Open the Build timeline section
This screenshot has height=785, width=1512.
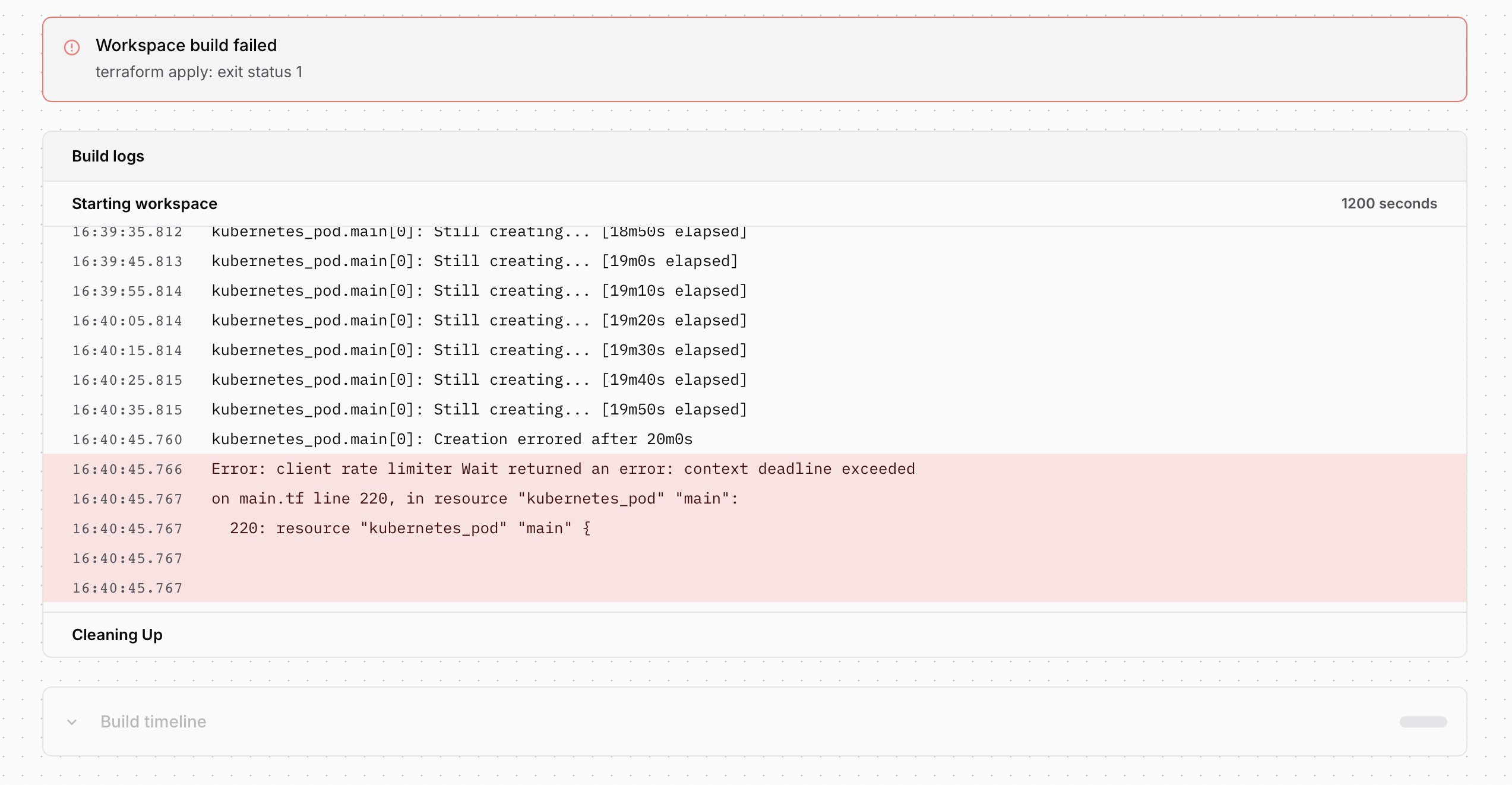click(x=153, y=721)
